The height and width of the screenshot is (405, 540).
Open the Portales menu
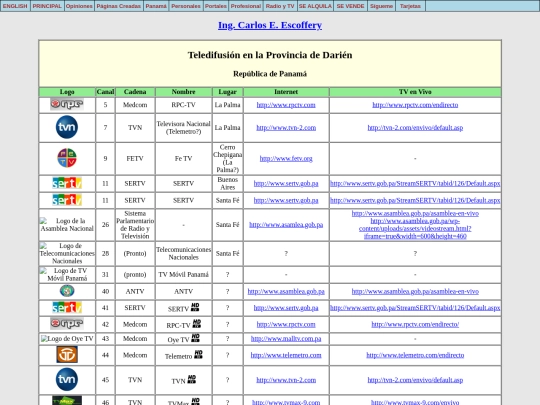click(216, 6)
